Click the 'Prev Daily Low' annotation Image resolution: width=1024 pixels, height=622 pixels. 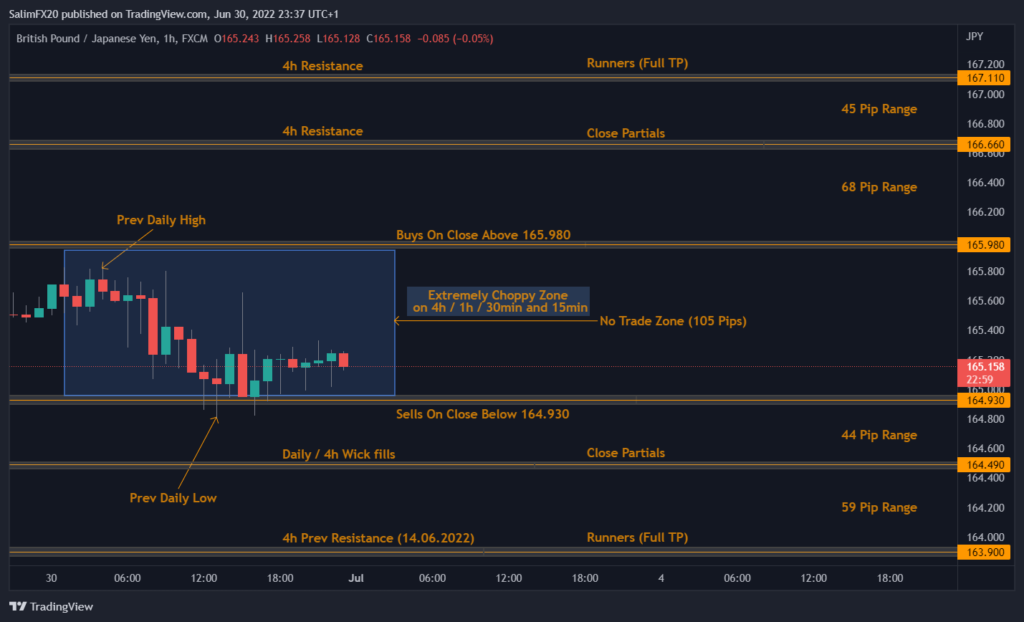[x=173, y=498]
